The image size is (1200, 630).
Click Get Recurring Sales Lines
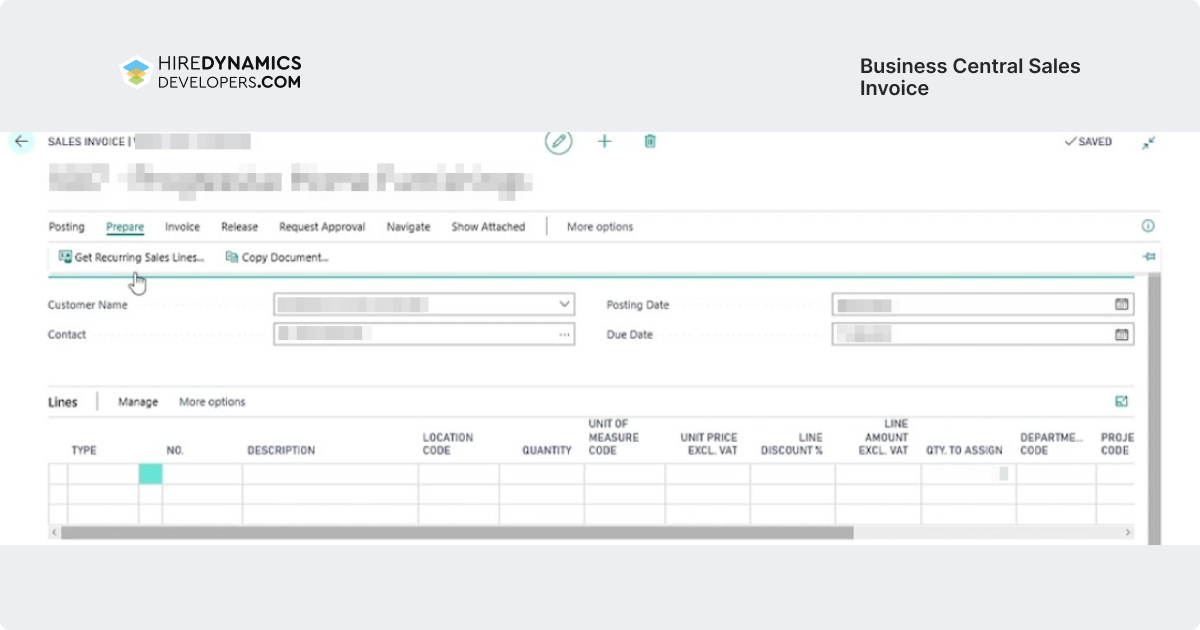click(132, 257)
